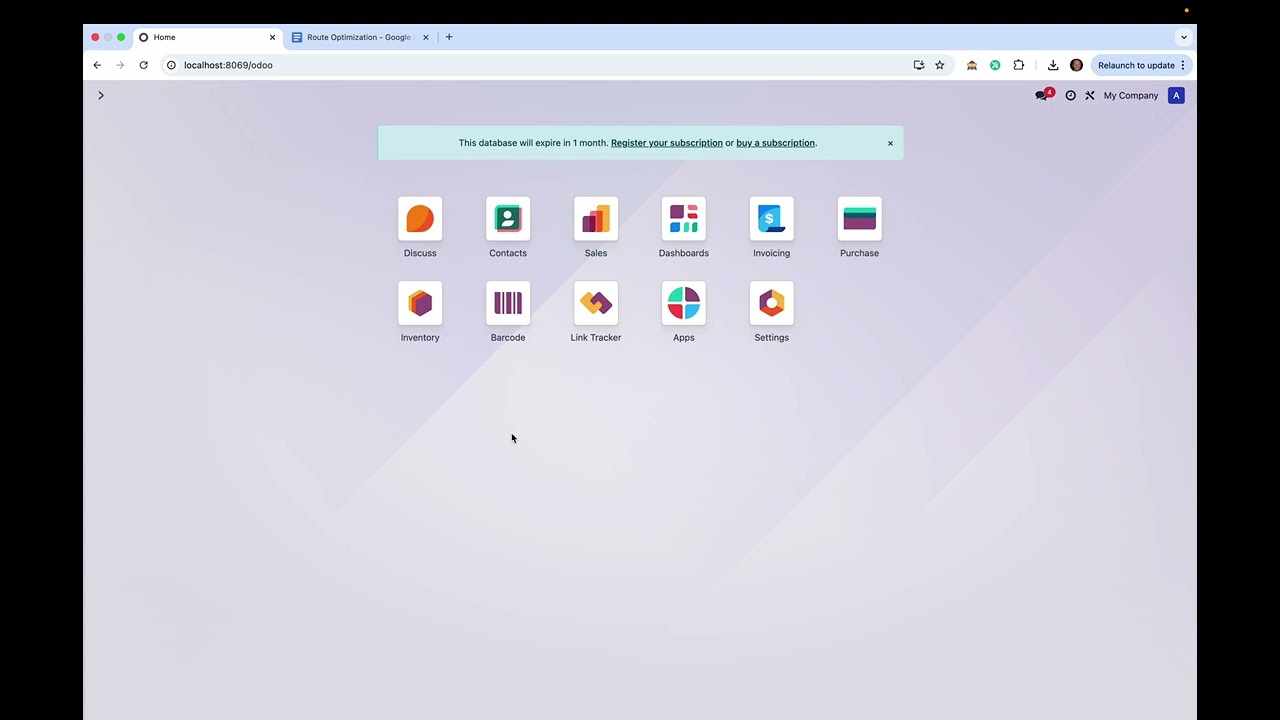Screen dimensions: 1280x720
Task: Open the Invoicing app
Action: tap(772, 219)
